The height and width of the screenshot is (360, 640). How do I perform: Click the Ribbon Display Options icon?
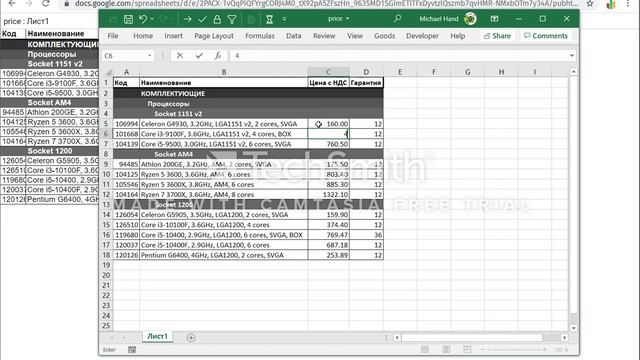coord(494,19)
